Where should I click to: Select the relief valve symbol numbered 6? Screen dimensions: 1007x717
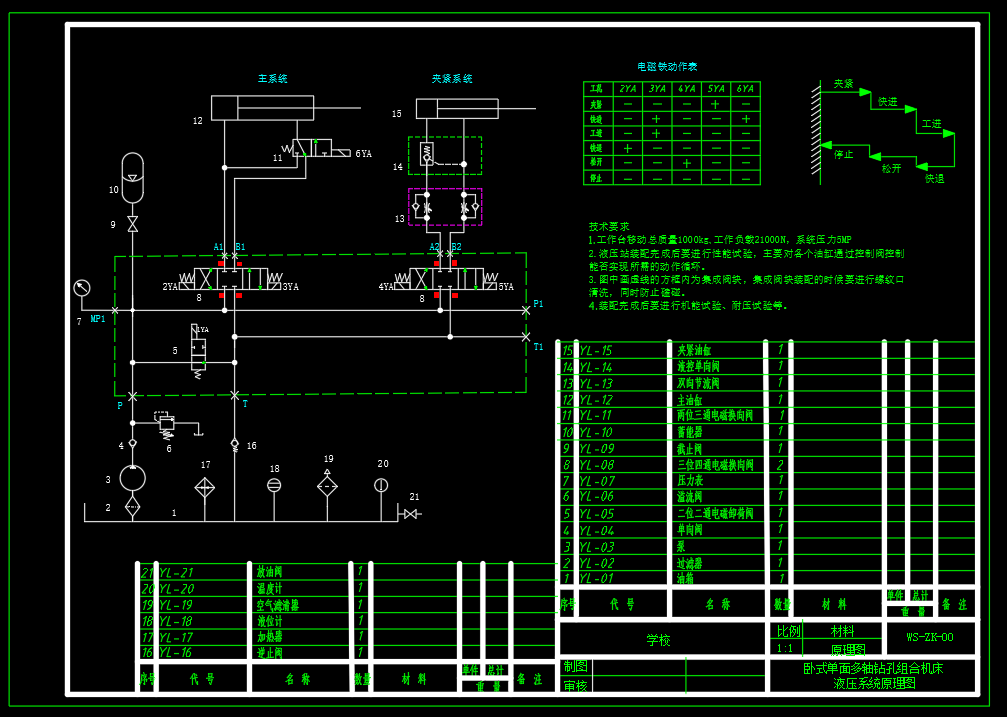pos(166,426)
